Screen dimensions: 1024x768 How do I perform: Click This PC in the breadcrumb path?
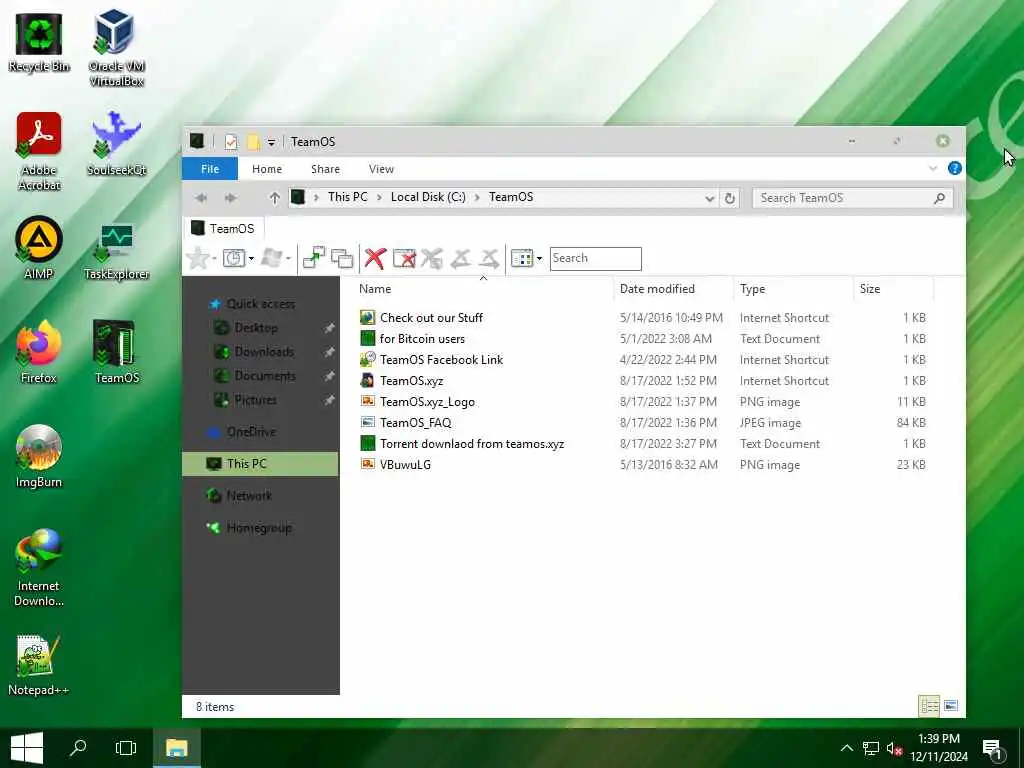[347, 197]
